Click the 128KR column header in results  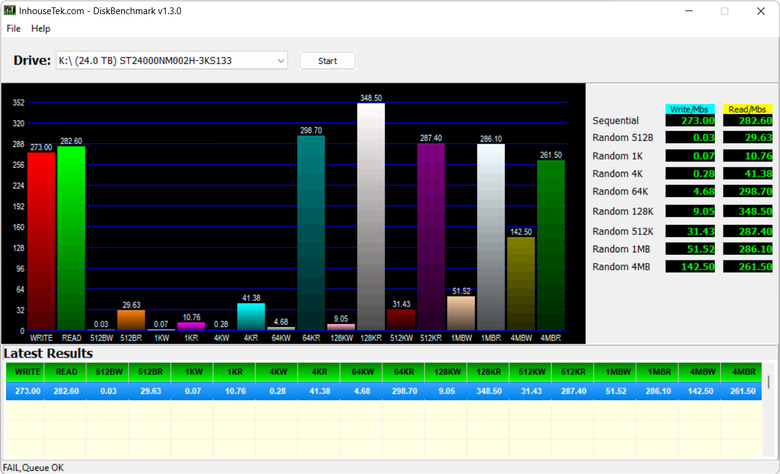pyautogui.click(x=488, y=372)
